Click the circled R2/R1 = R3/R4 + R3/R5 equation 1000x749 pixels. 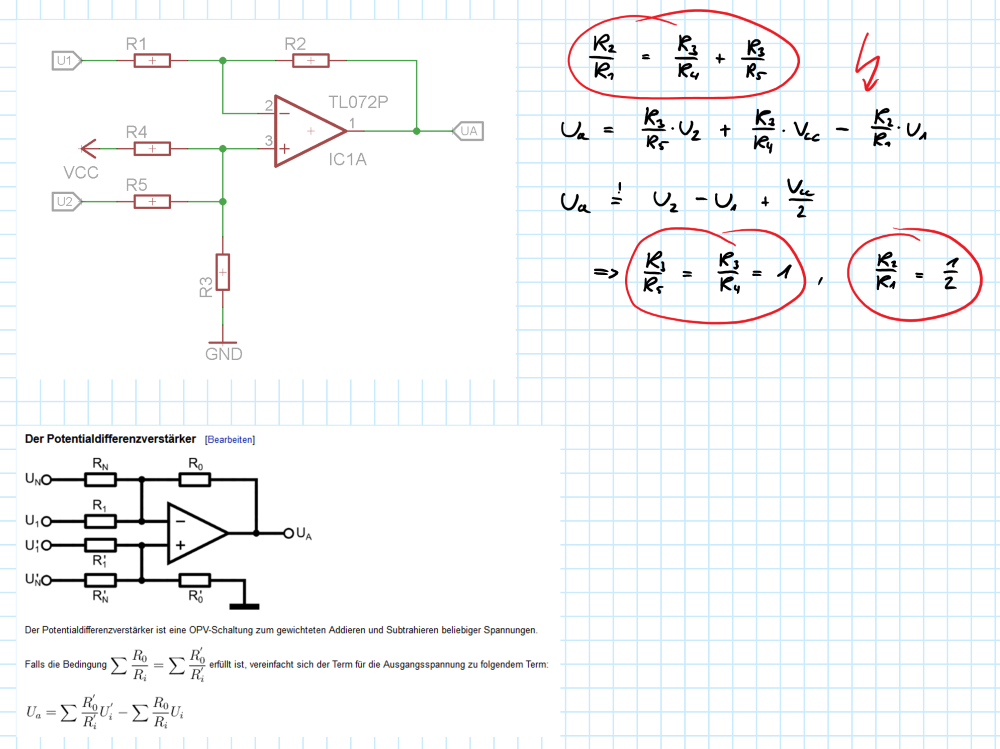(x=684, y=56)
